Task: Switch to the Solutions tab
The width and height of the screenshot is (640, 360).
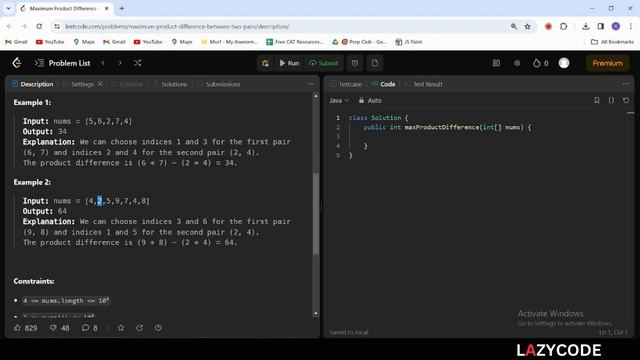Action: pyautogui.click(x=170, y=84)
